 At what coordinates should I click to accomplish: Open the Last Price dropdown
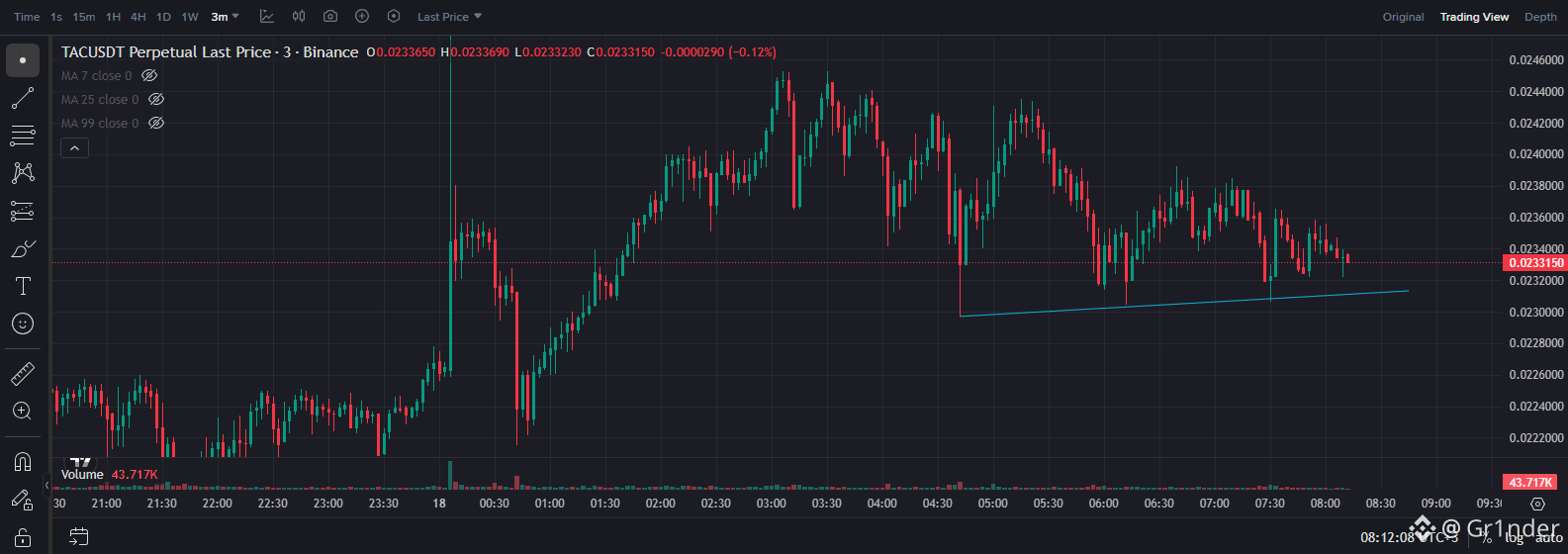449,17
